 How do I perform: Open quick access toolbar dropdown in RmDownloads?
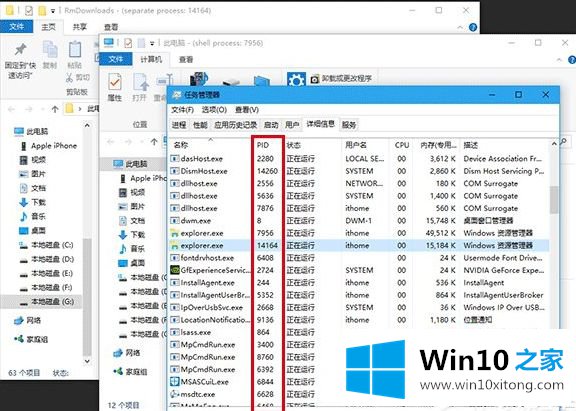coord(53,11)
